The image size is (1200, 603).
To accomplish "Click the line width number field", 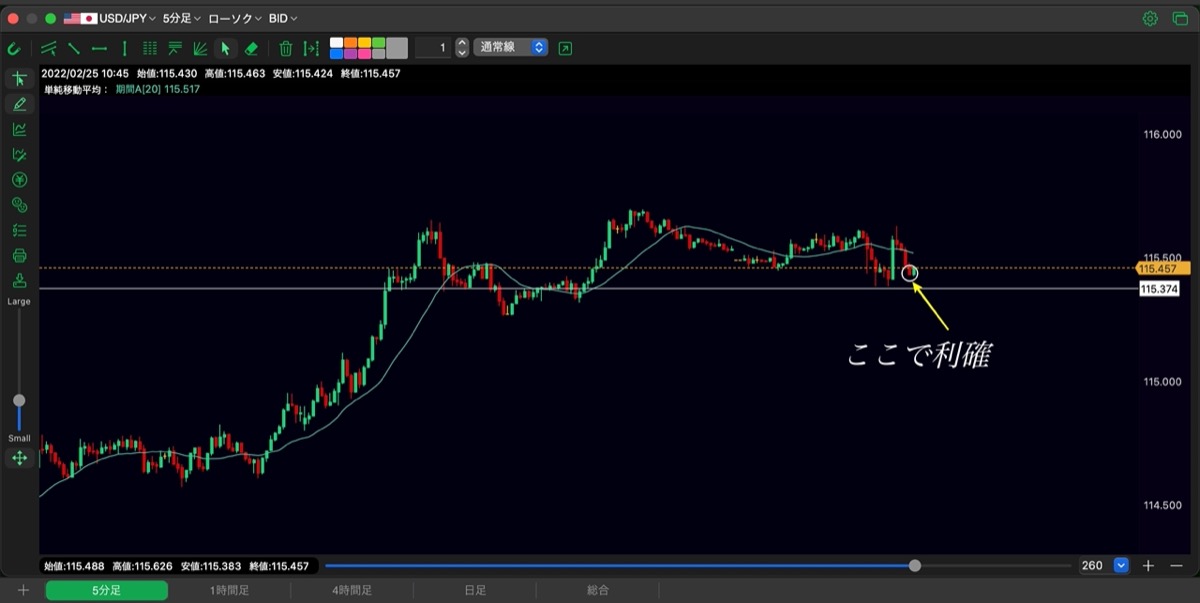I will pos(433,48).
